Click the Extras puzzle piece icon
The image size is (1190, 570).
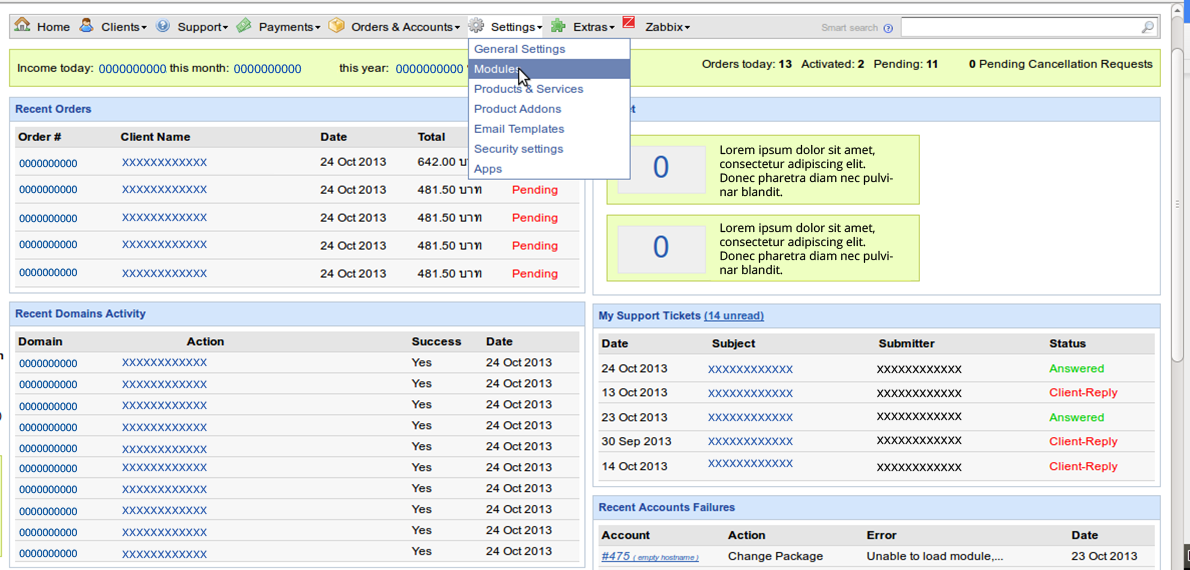tap(558, 25)
